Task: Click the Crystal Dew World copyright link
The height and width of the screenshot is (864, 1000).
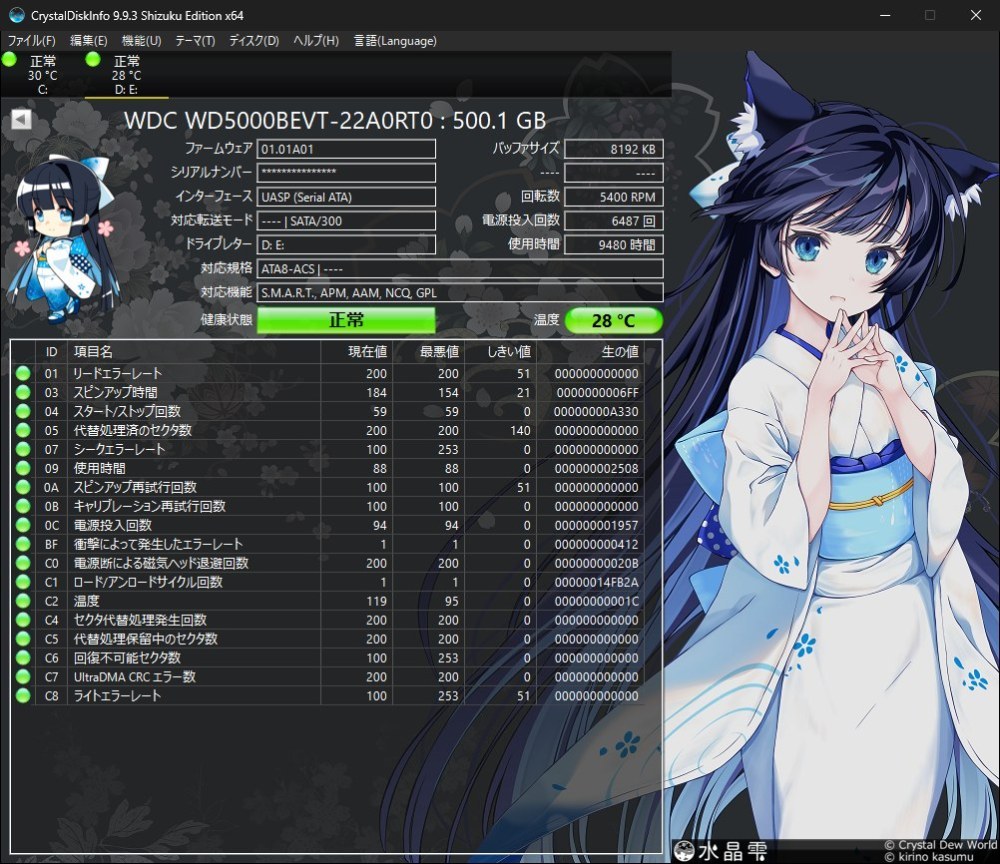Action: pos(941,845)
